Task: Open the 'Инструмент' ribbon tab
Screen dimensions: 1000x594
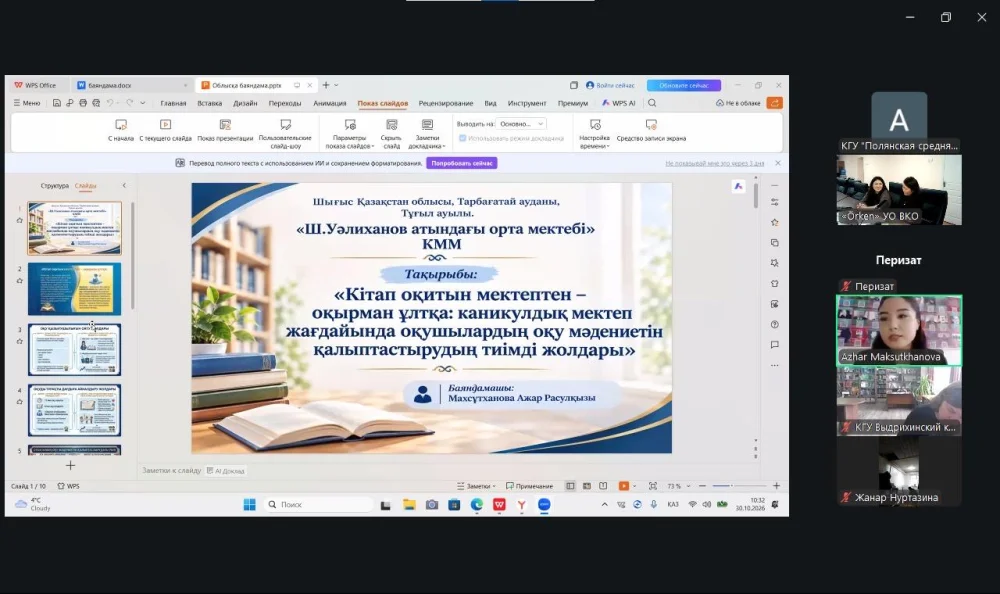Action: pos(527,103)
